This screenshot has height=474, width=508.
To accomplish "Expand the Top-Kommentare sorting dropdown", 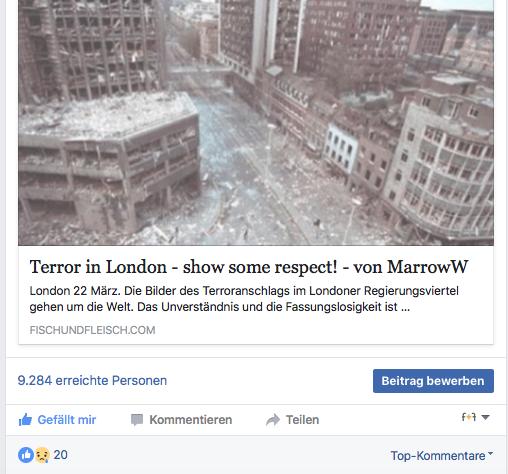I will (442, 455).
